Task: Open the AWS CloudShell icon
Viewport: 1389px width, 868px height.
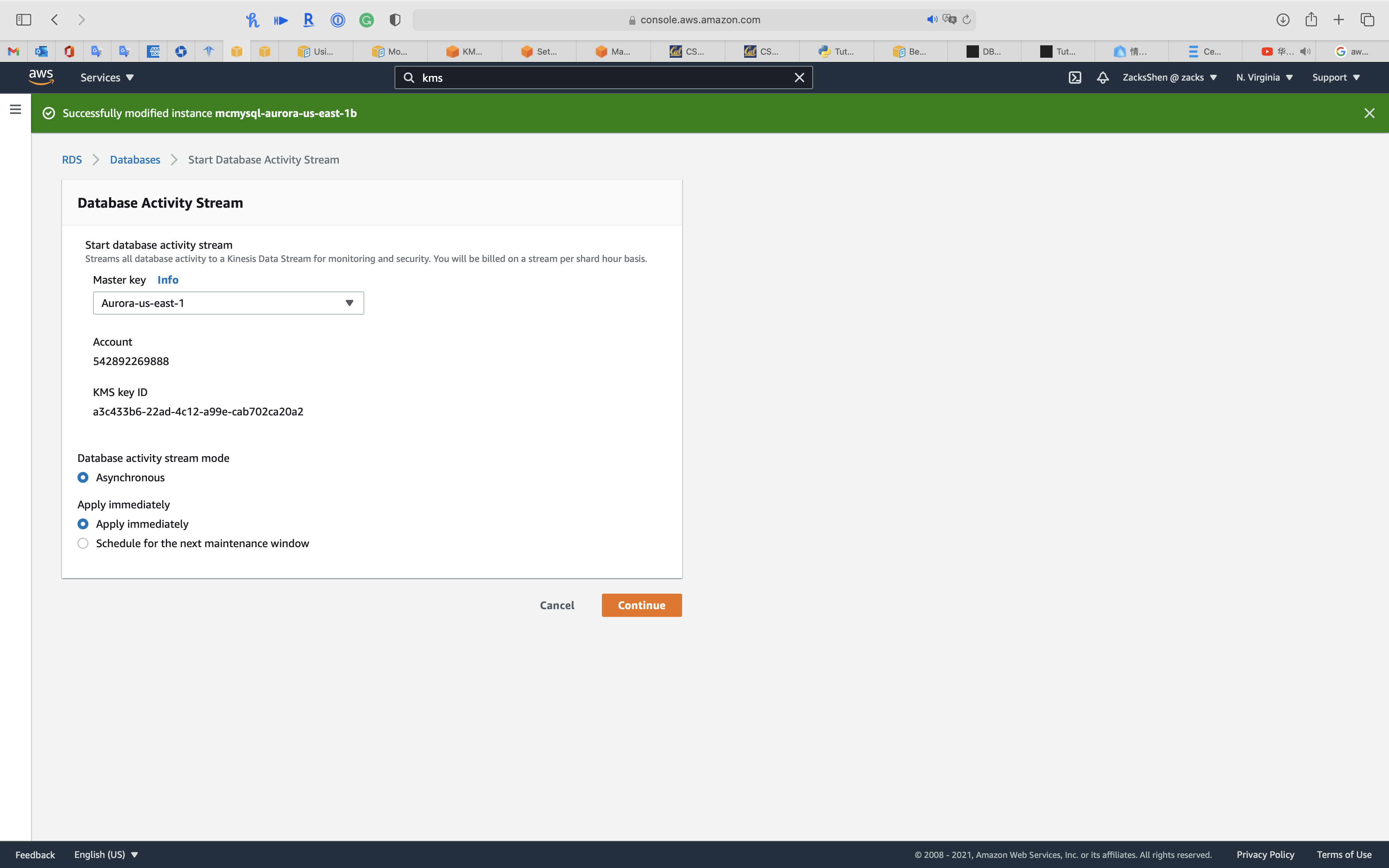Action: [x=1074, y=77]
